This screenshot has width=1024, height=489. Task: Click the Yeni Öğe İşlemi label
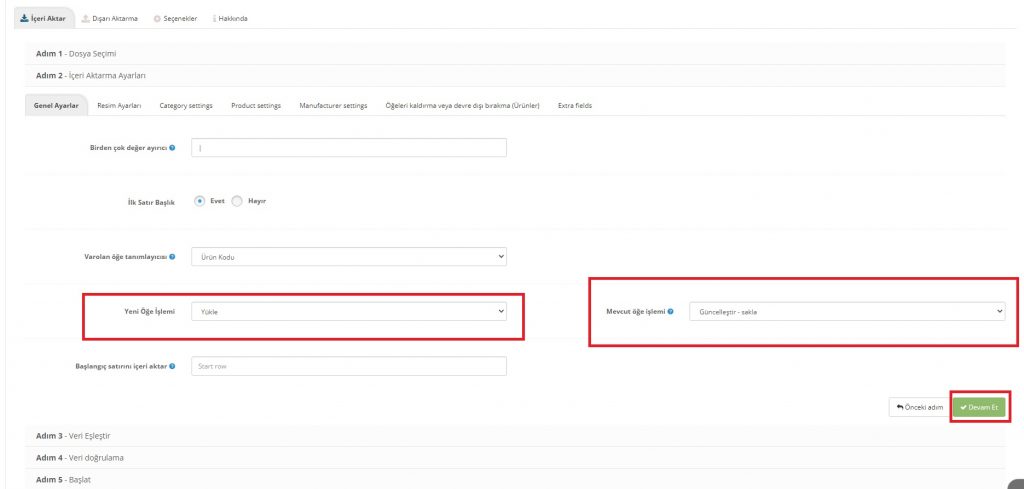[150, 312]
